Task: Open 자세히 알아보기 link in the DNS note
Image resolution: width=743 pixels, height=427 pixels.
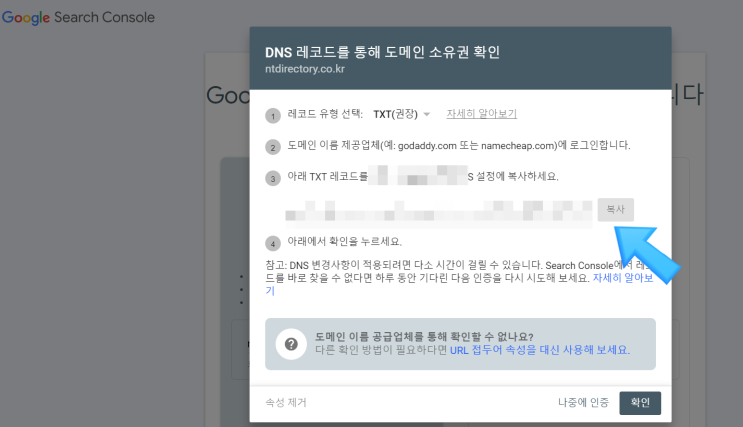Action: [x=623, y=278]
